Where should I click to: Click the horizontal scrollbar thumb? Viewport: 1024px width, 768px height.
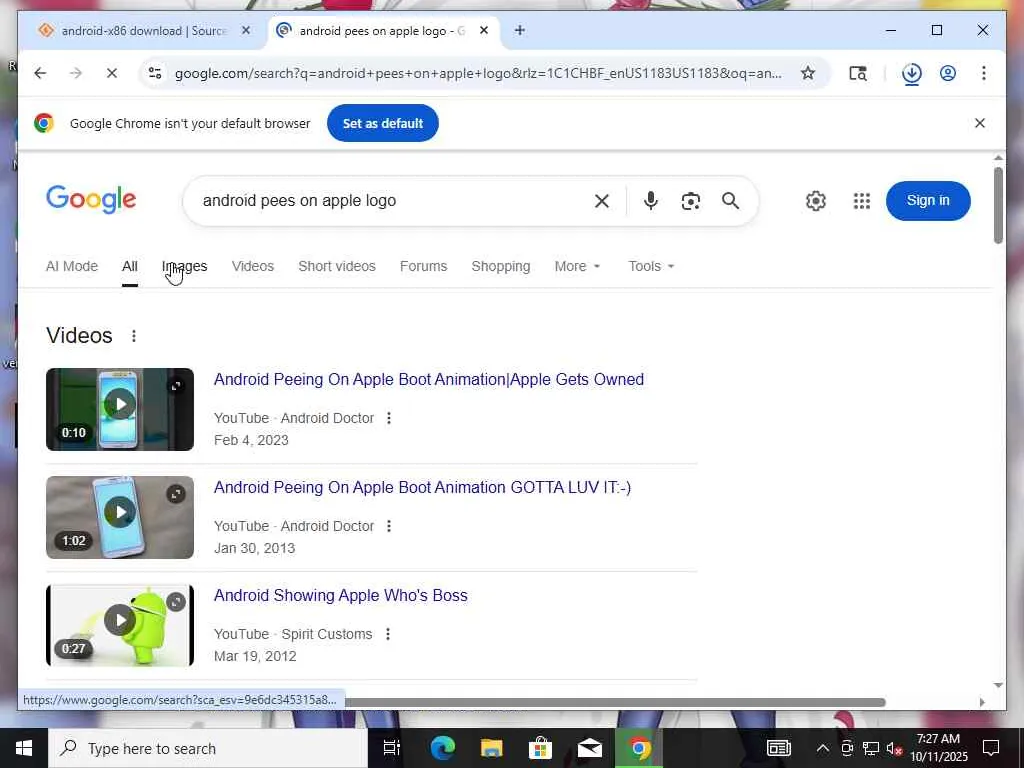coord(615,703)
